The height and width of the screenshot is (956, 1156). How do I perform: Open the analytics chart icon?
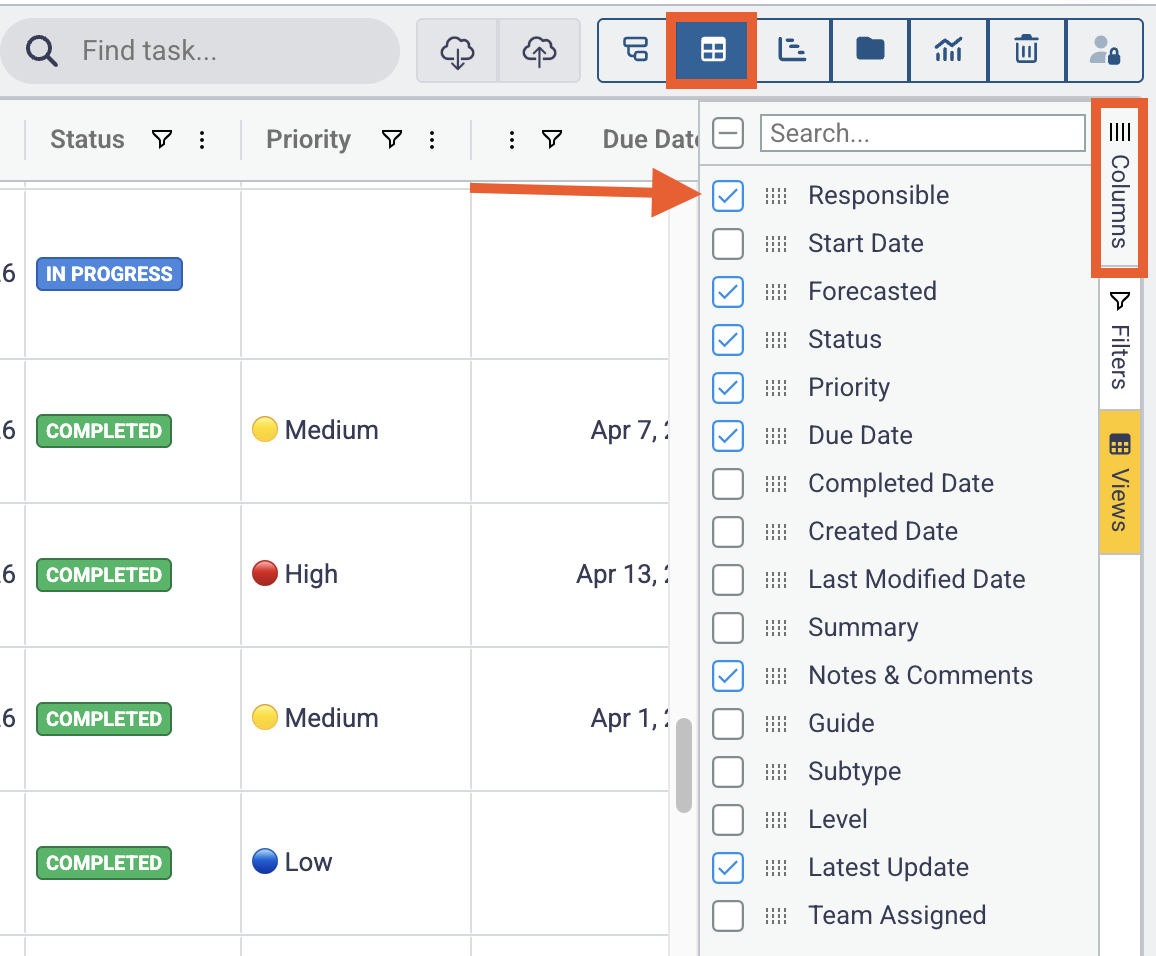point(948,50)
